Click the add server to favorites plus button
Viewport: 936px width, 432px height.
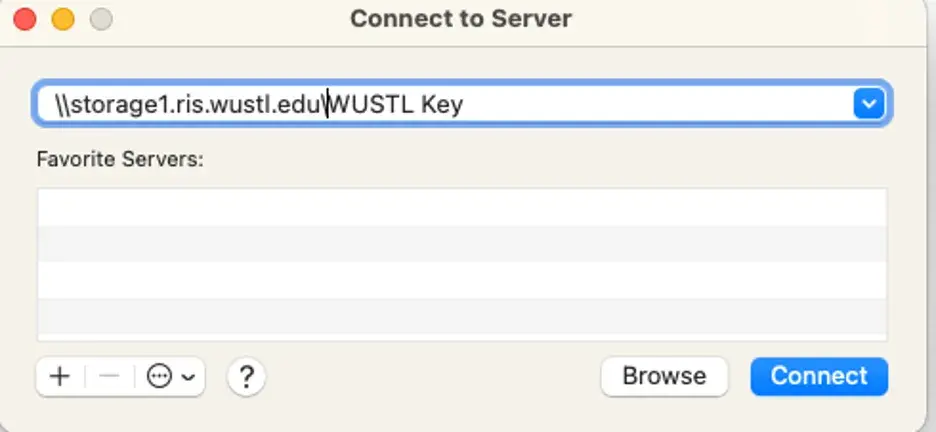pos(60,377)
